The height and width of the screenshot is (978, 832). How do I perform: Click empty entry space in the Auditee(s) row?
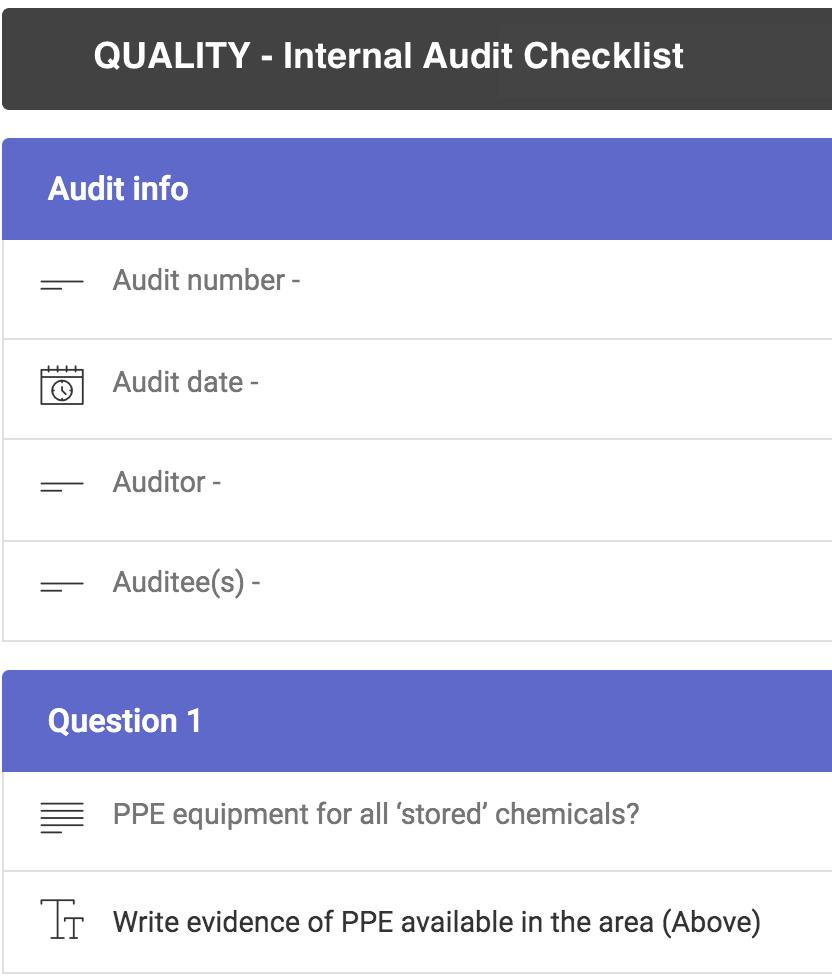coord(543,591)
